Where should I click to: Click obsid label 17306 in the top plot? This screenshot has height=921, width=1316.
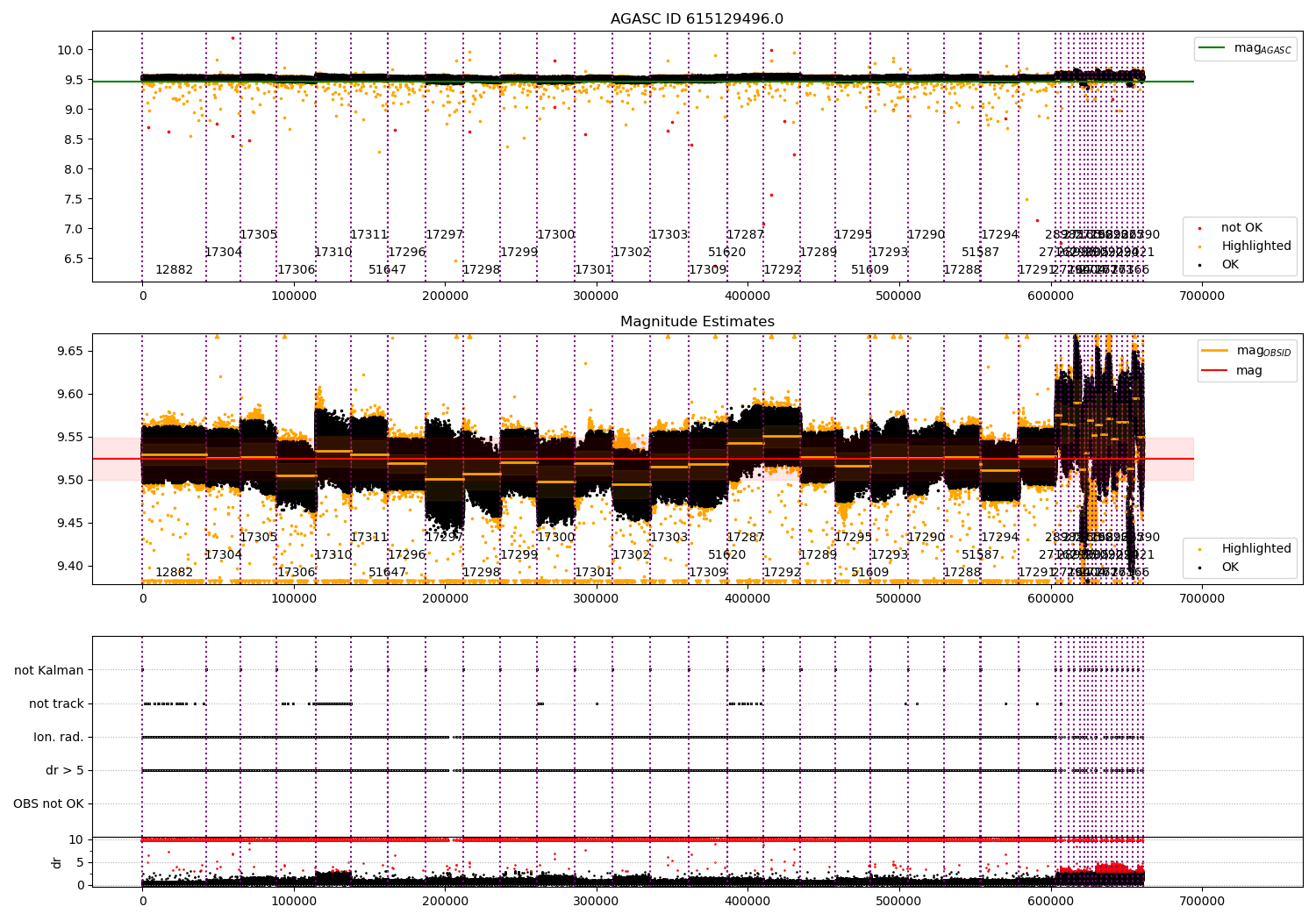coord(296,270)
